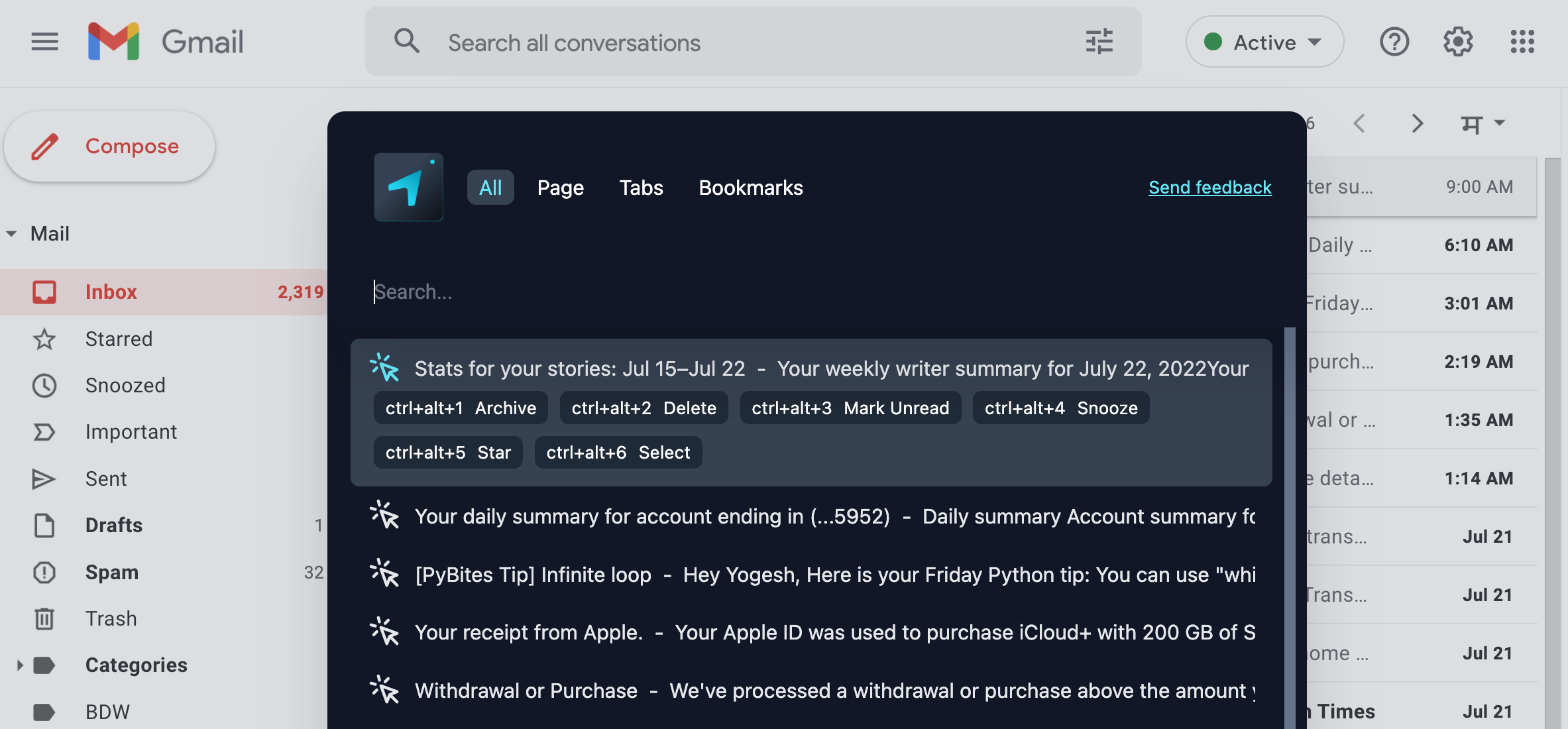Open the Gmail main menu hamburger icon
1568x729 pixels.
(44, 42)
